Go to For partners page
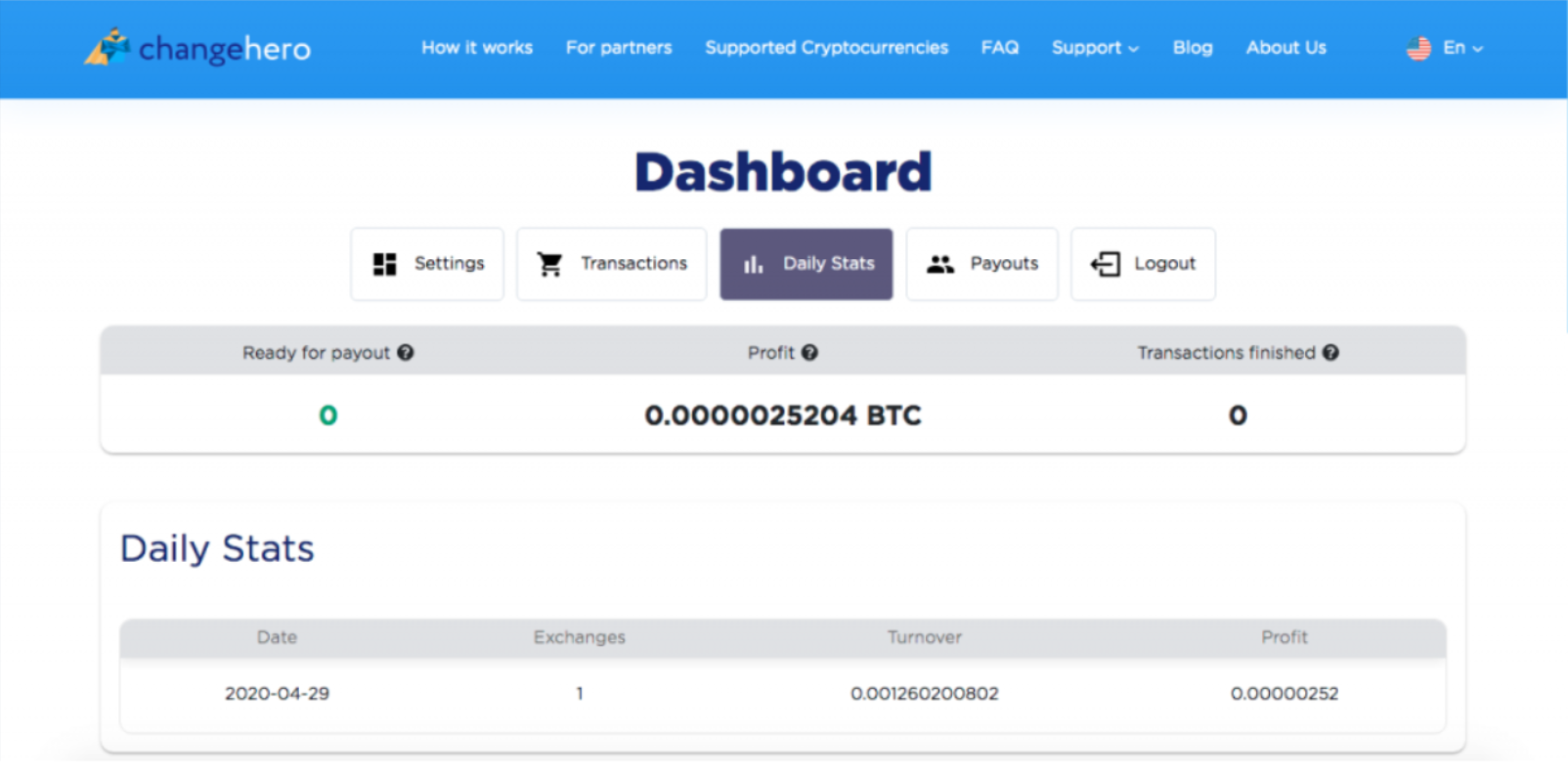This screenshot has width=1568, height=776. point(619,48)
